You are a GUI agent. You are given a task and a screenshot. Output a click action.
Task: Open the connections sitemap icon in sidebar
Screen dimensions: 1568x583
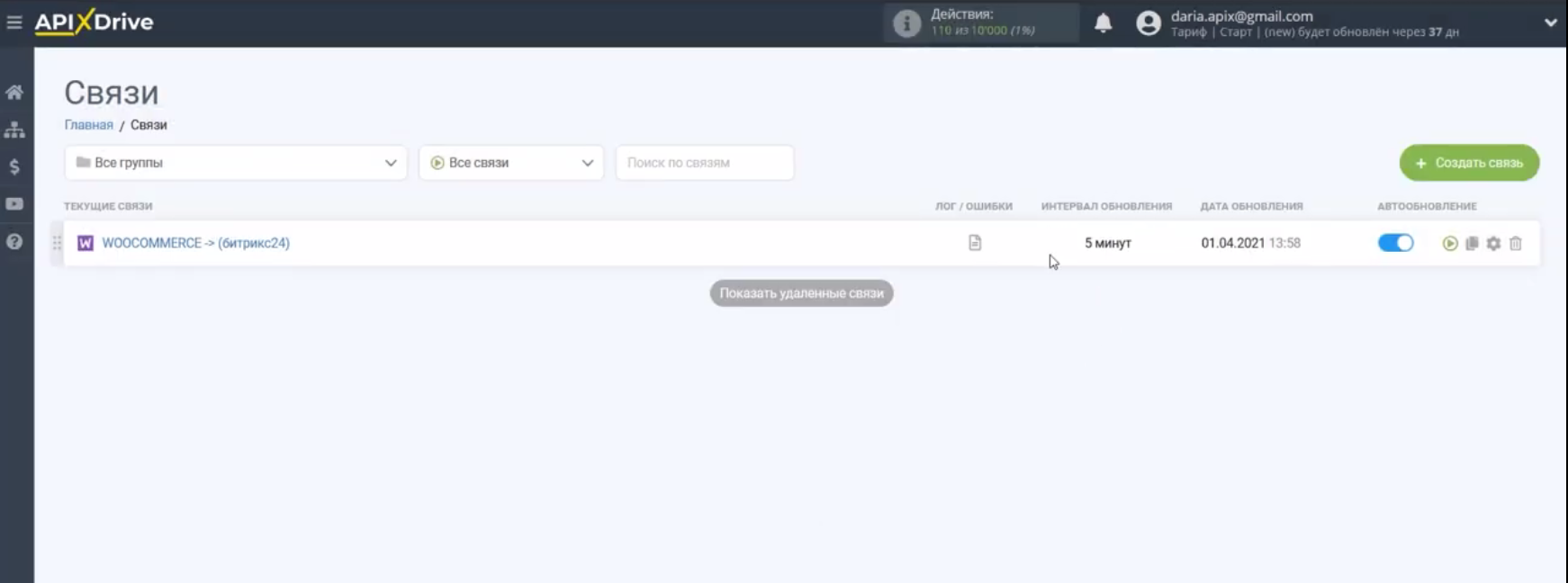[x=14, y=130]
